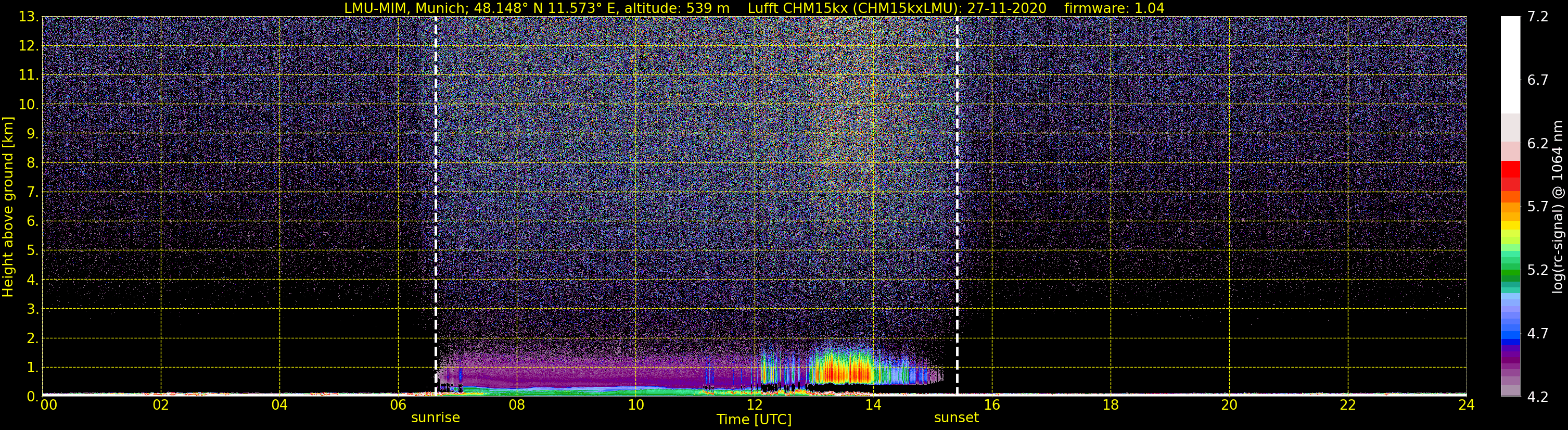This screenshot has width=1568, height=430.
Task: Click the 'Time [UTC]' axis label
Action: (x=754, y=420)
